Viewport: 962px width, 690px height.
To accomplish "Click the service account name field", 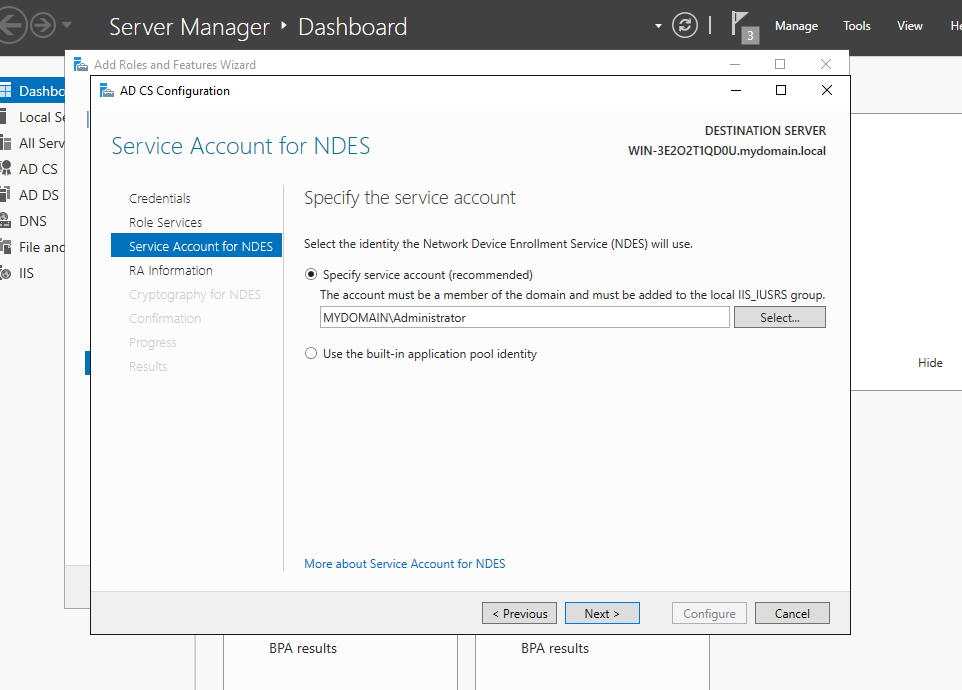I will (525, 317).
